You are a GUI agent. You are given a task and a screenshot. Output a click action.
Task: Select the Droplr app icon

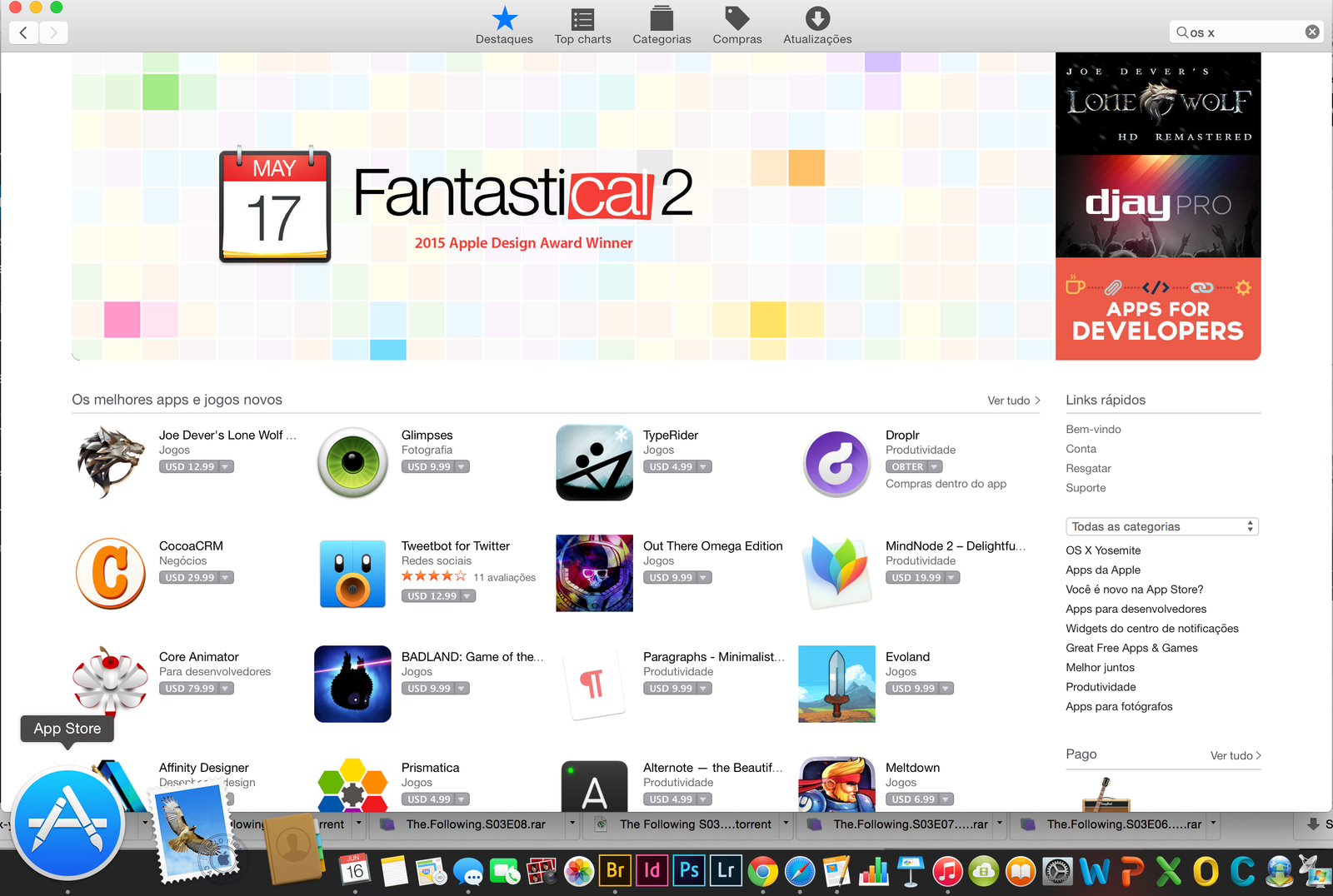click(836, 462)
